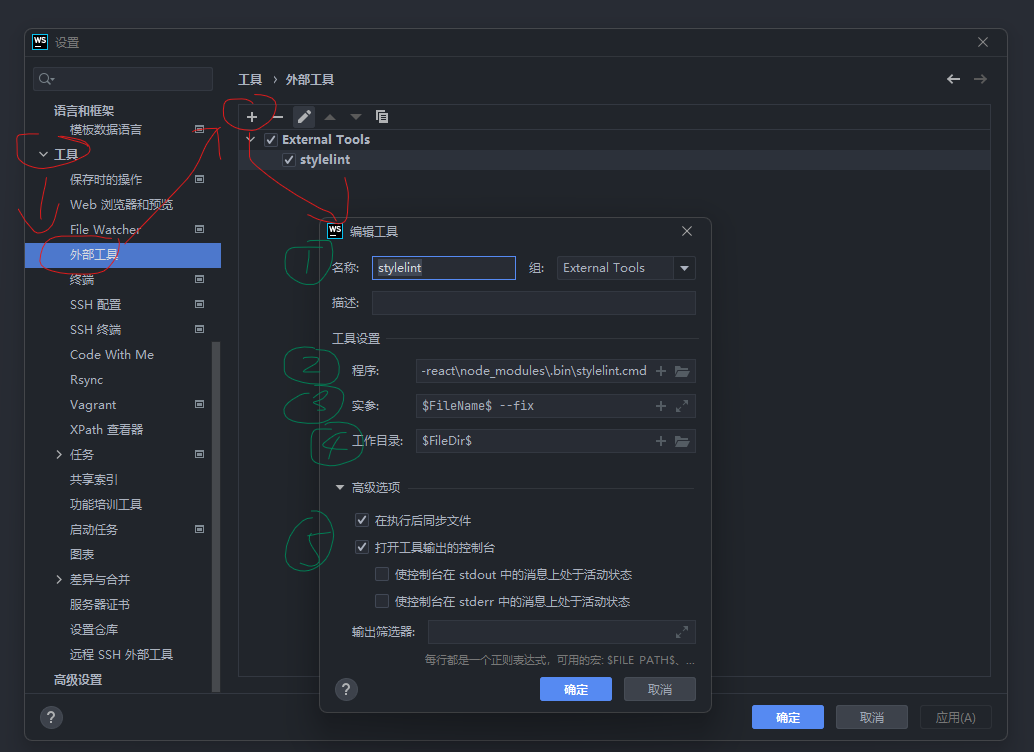Click 取消 in the edit tool dialog
Viewport: 1034px width, 752px height.
tap(659, 689)
